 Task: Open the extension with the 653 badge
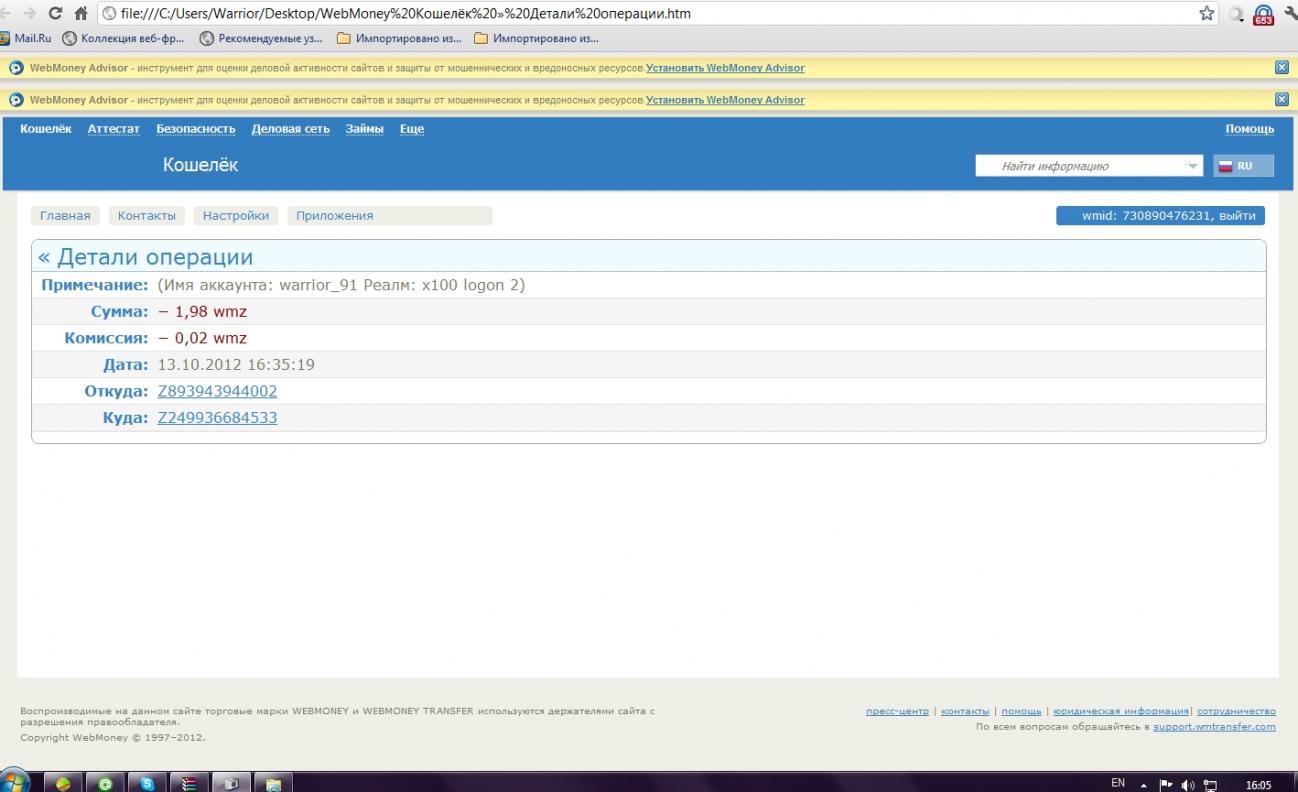[1262, 15]
